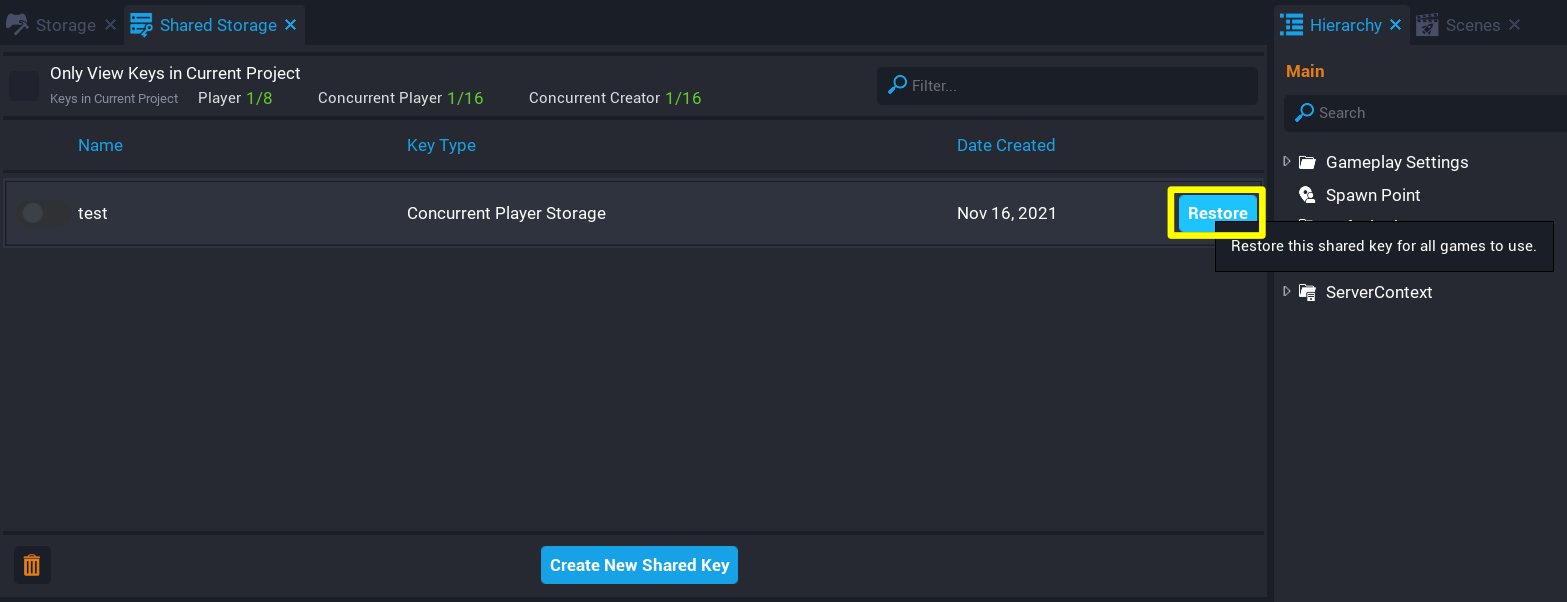This screenshot has height=602, width=1567.
Task: Click the Storage tab's gamepad icon
Action: [16, 23]
